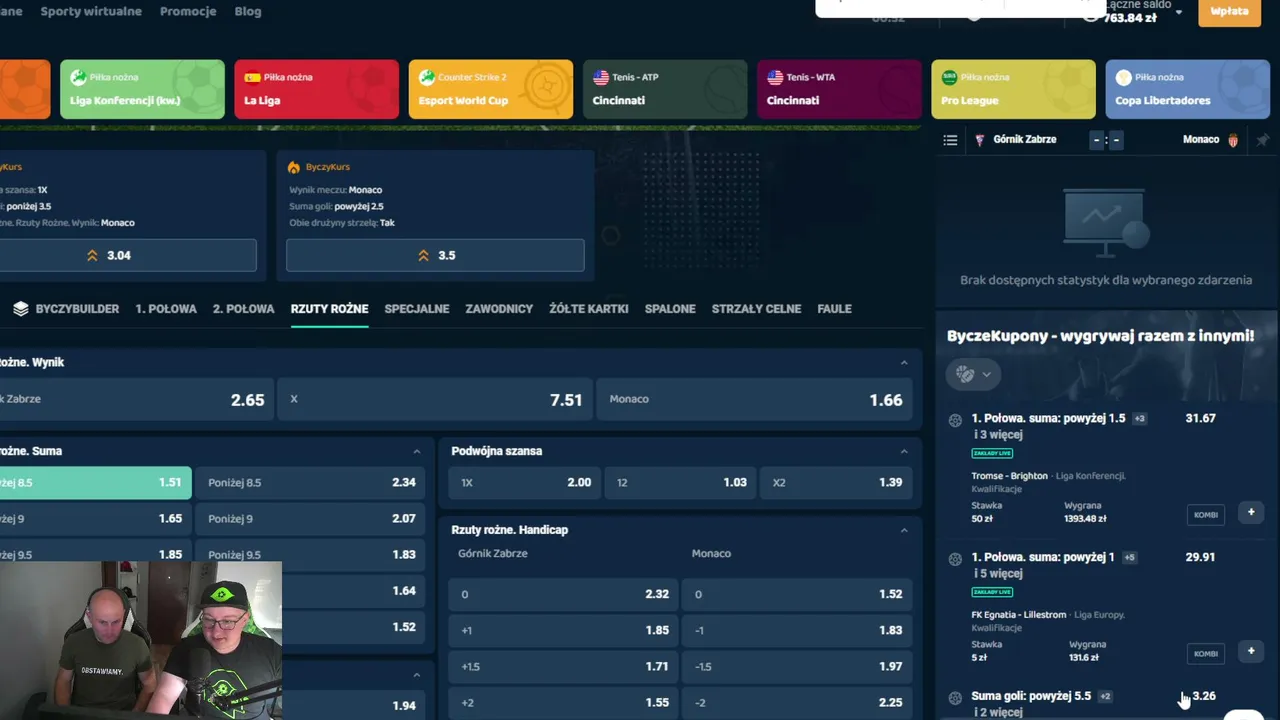Image resolution: width=1280 pixels, height=720 pixels.
Task: Open the Promocje menu item
Action: pos(188,12)
